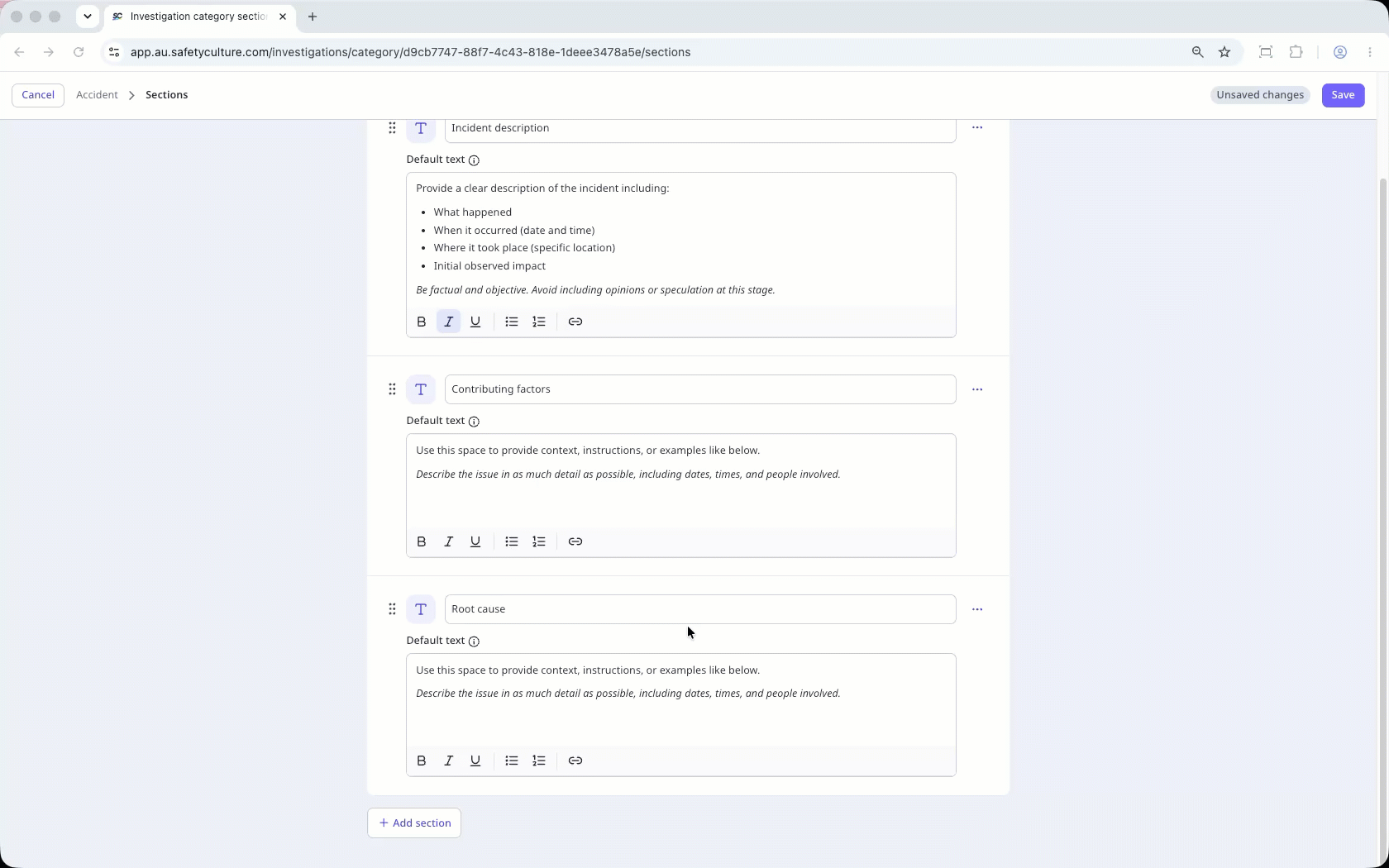Toggle bold in Incident description editor
Viewport: 1389px width, 868px height.
[x=422, y=322]
